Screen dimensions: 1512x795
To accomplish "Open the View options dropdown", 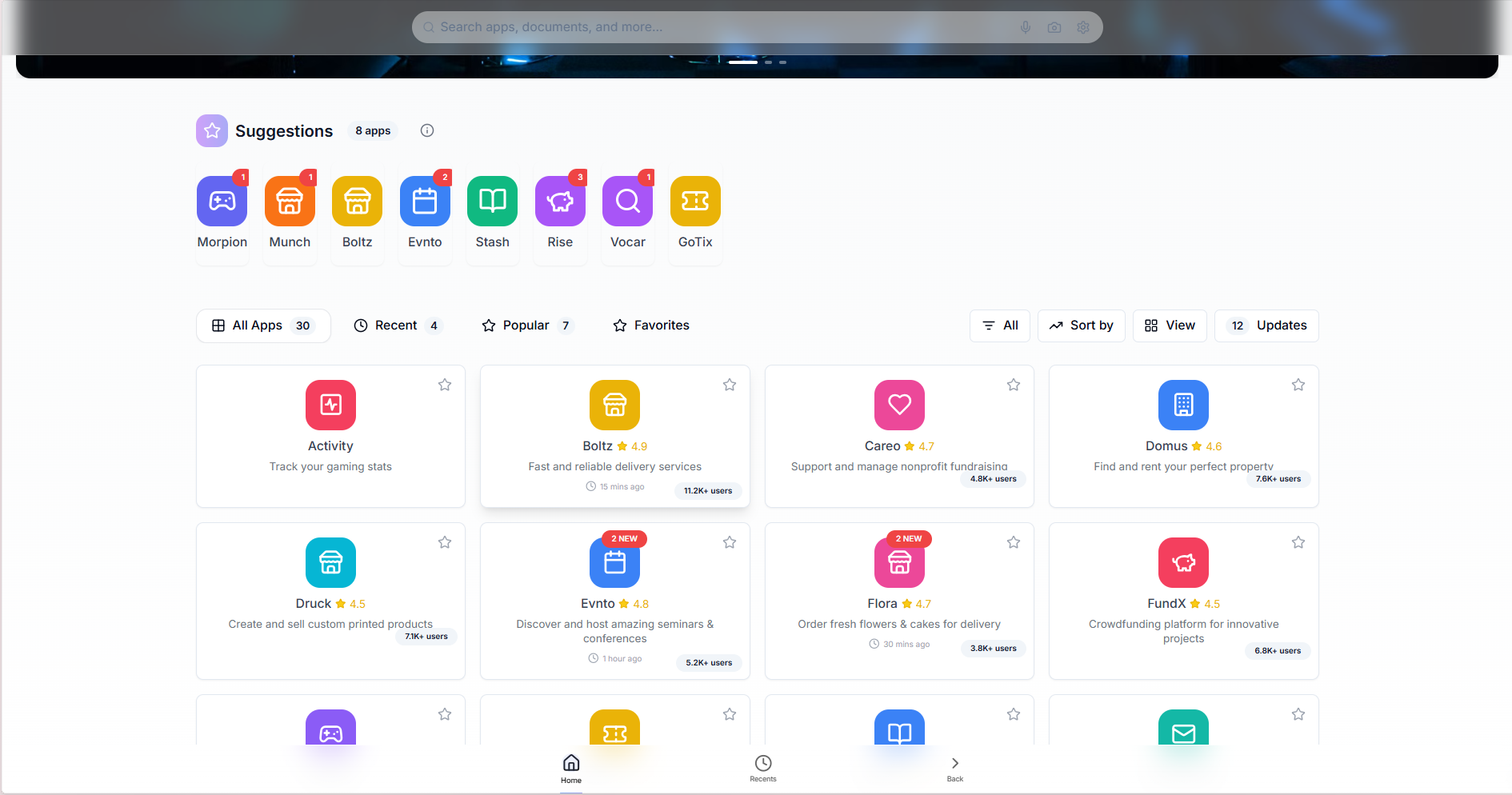I will click(1170, 326).
